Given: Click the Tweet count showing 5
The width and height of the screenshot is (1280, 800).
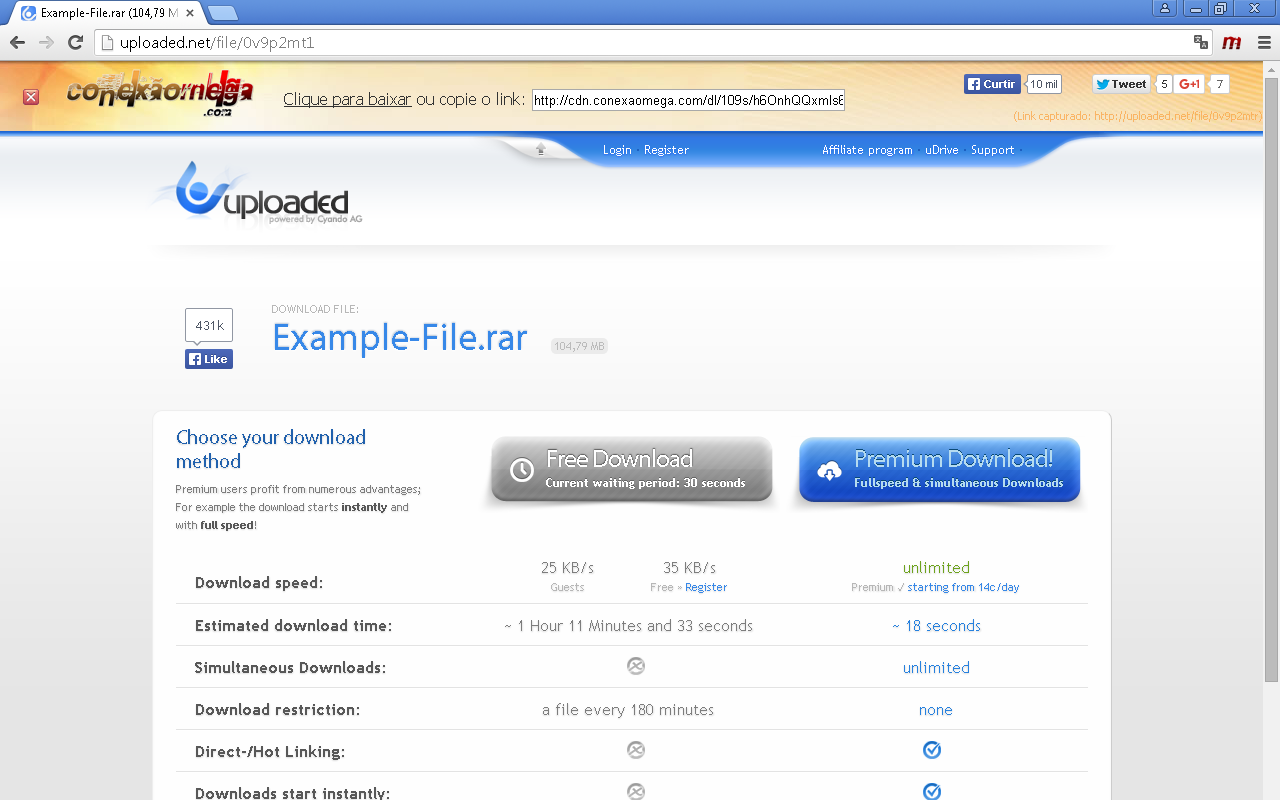Looking at the screenshot, I should [1164, 84].
